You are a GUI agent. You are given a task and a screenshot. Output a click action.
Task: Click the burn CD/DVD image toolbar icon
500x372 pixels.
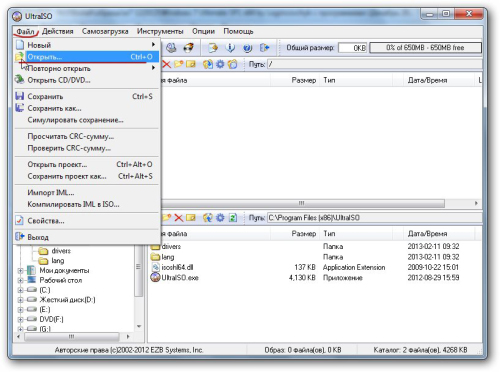click(189, 48)
